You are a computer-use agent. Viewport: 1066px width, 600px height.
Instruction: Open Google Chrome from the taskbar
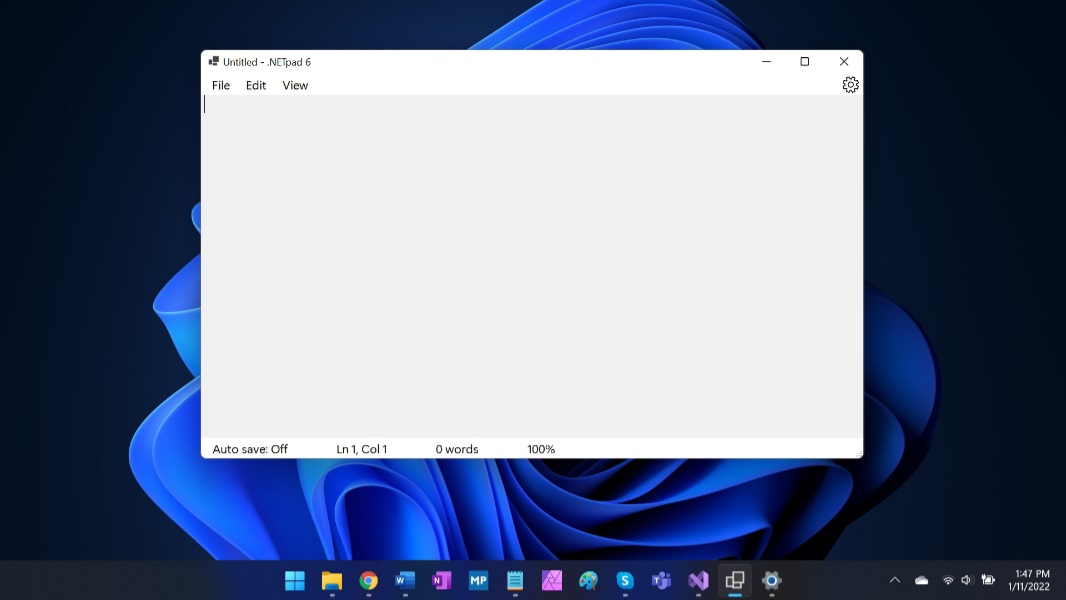[368, 580]
